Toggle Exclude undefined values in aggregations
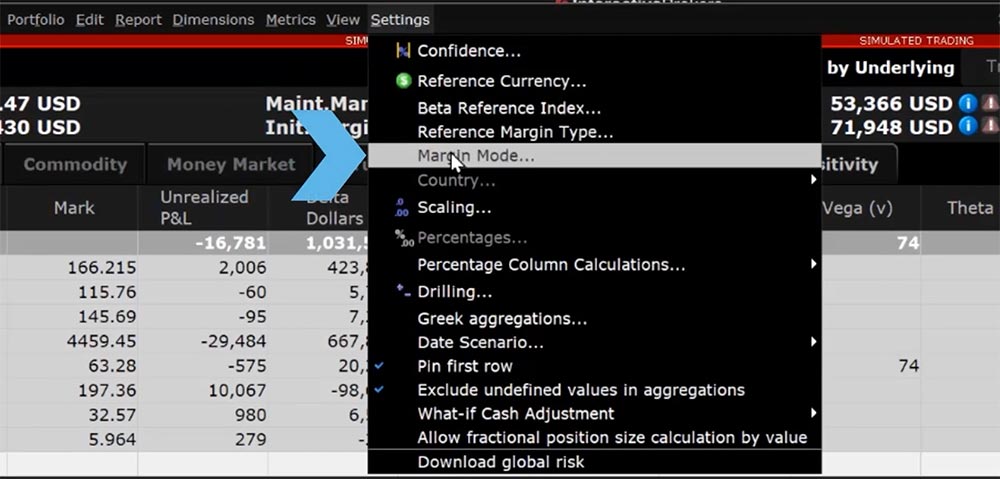This screenshot has height=479, width=1000. point(580,390)
